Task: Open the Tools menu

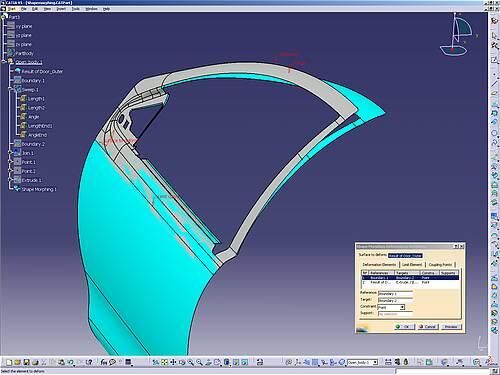Action: [76, 9]
